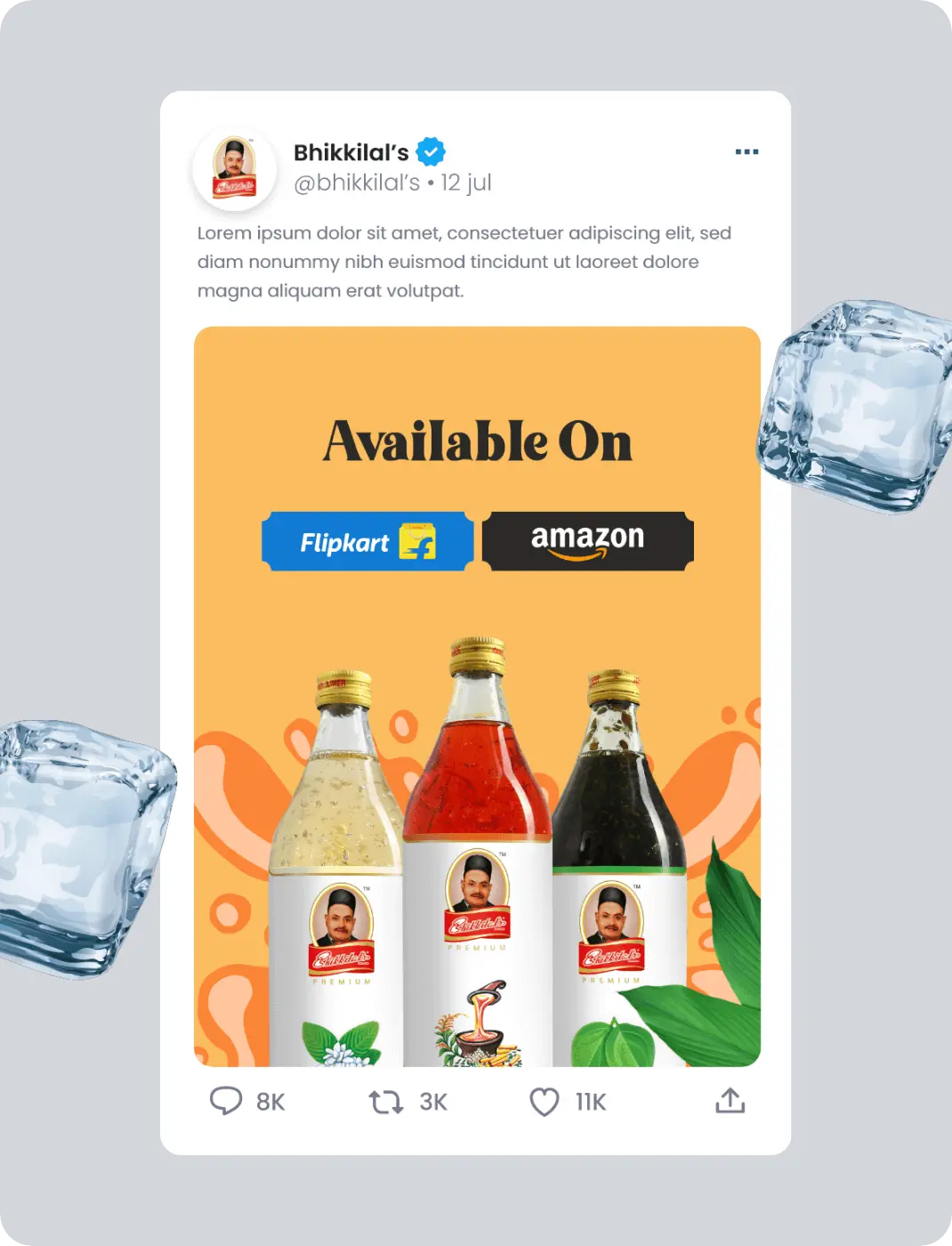Click the 8K comments count
The image size is (952, 1246).
(270, 1102)
